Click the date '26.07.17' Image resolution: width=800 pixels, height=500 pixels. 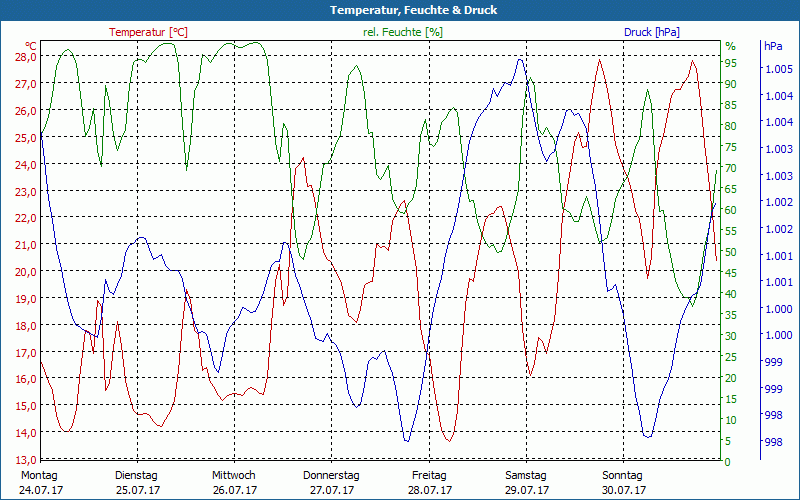coord(235,490)
